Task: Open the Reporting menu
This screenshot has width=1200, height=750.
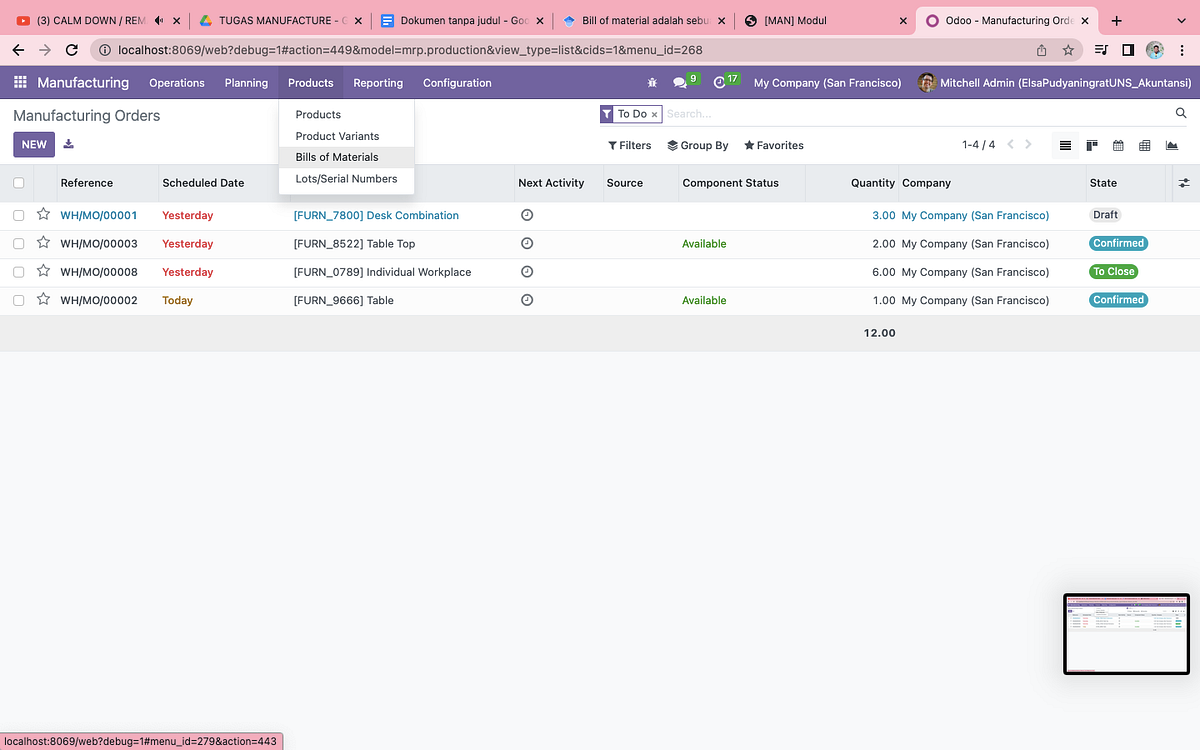Action: [x=378, y=83]
